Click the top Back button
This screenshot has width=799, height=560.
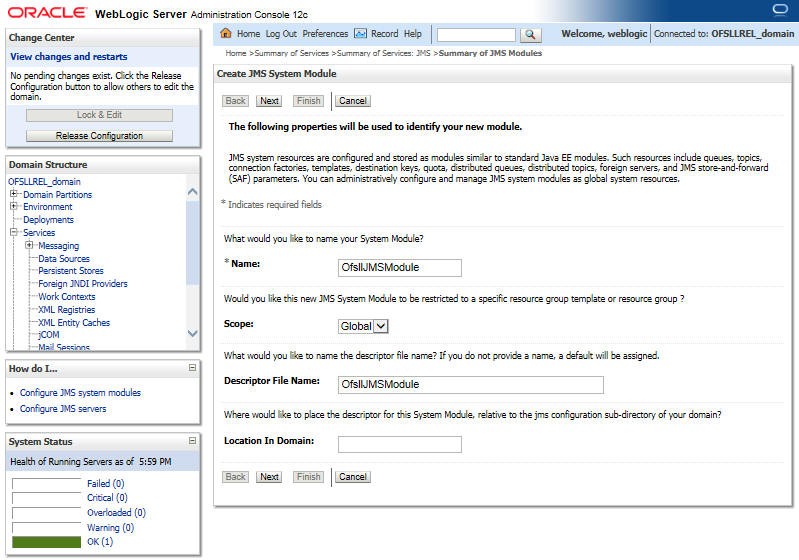pos(235,101)
